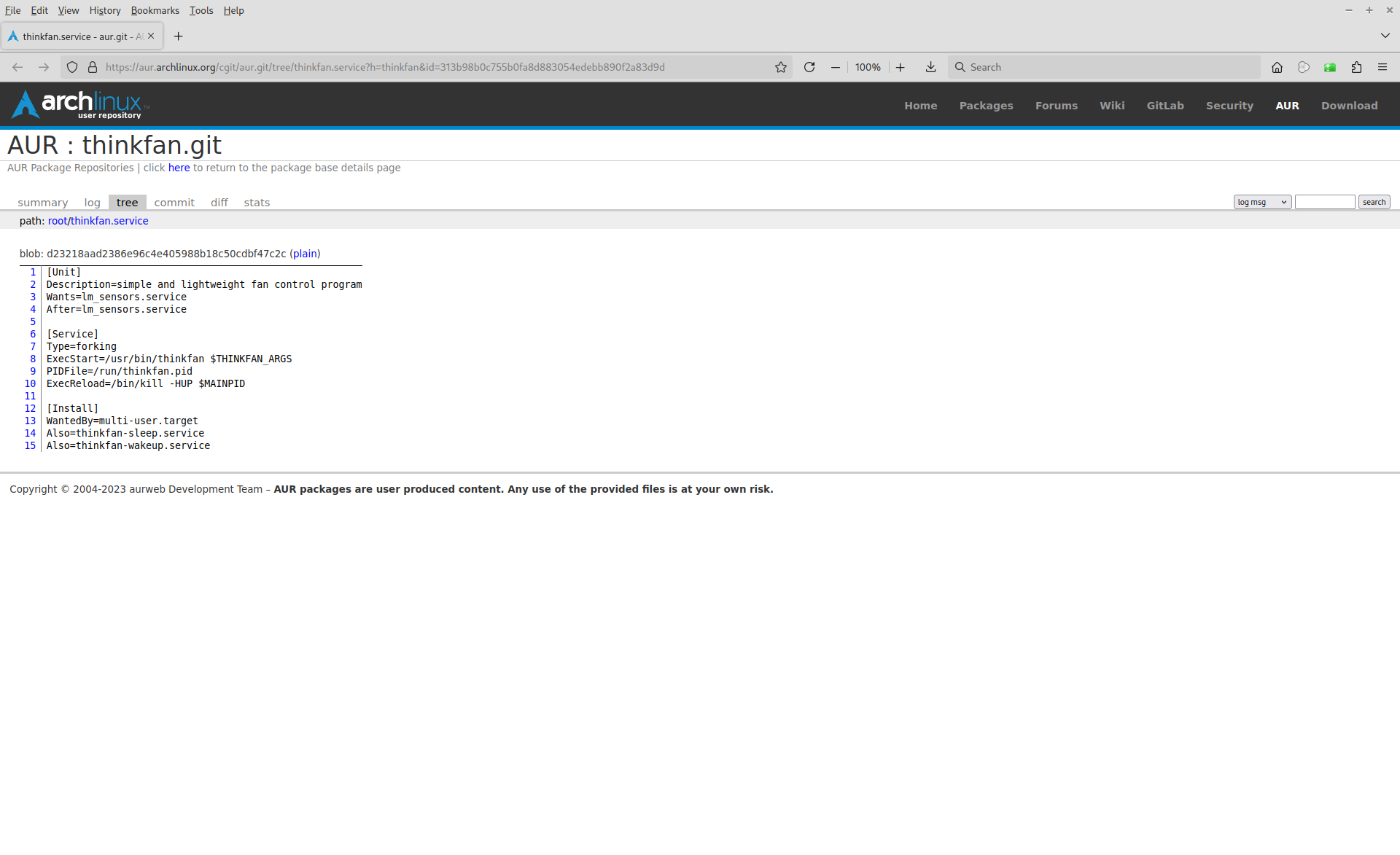Reload the current page
This screenshot has width=1400, height=855.
pos(809,67)
